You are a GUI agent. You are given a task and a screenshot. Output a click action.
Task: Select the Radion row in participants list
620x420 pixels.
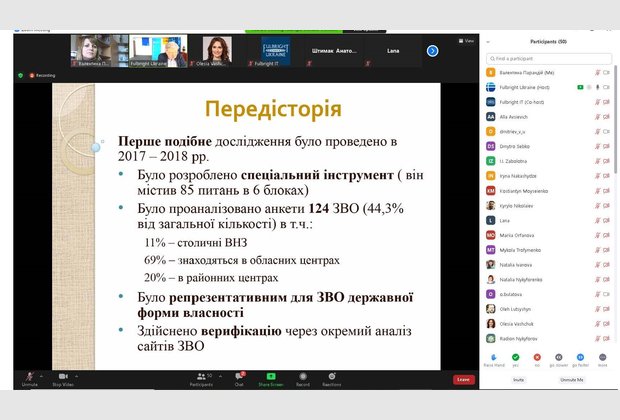click(548, 339)
